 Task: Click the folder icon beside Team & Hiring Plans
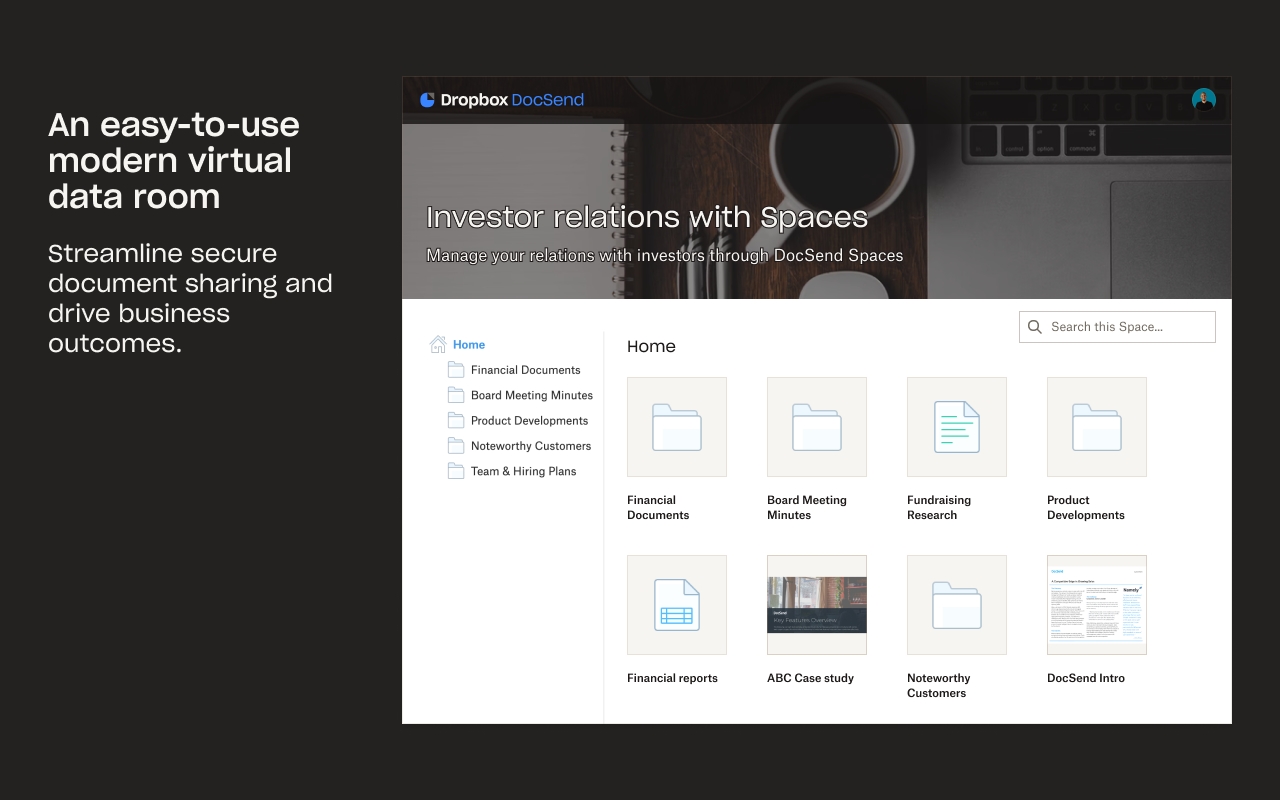coord(455,470)
